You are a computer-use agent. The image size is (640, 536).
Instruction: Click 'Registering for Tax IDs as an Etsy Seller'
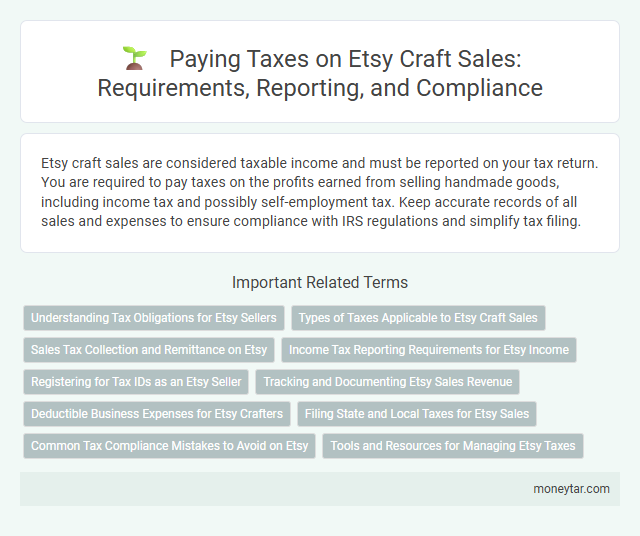(x=136, y=382)
